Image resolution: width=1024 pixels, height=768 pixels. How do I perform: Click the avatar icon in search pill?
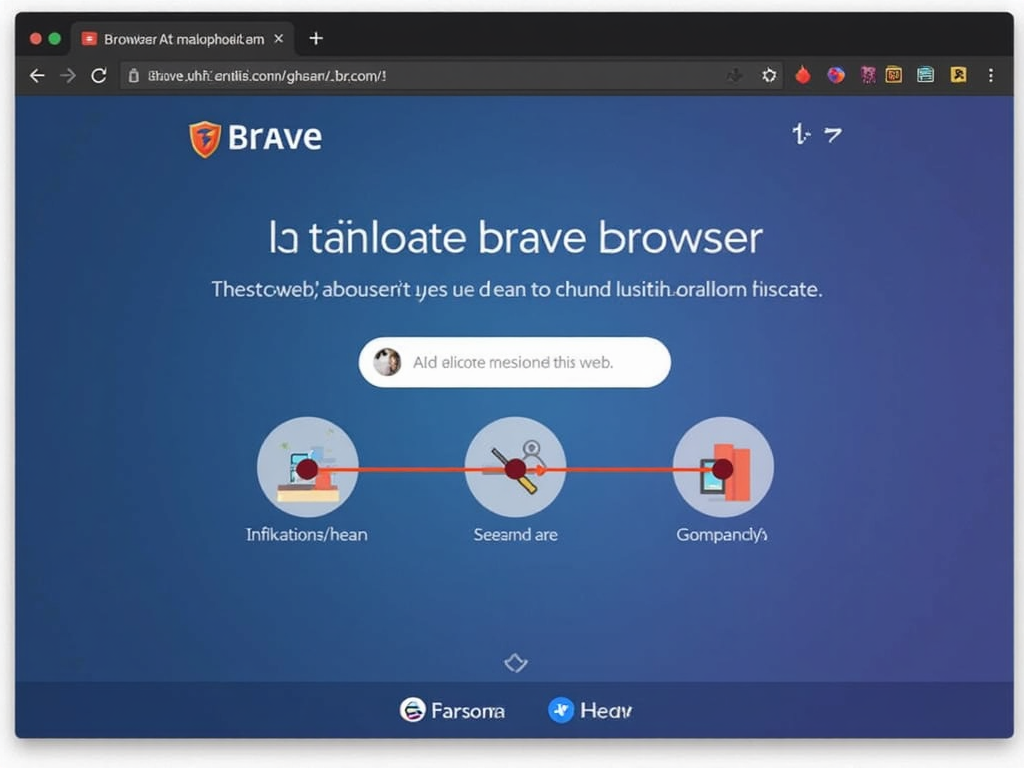(x=387, y=362)
